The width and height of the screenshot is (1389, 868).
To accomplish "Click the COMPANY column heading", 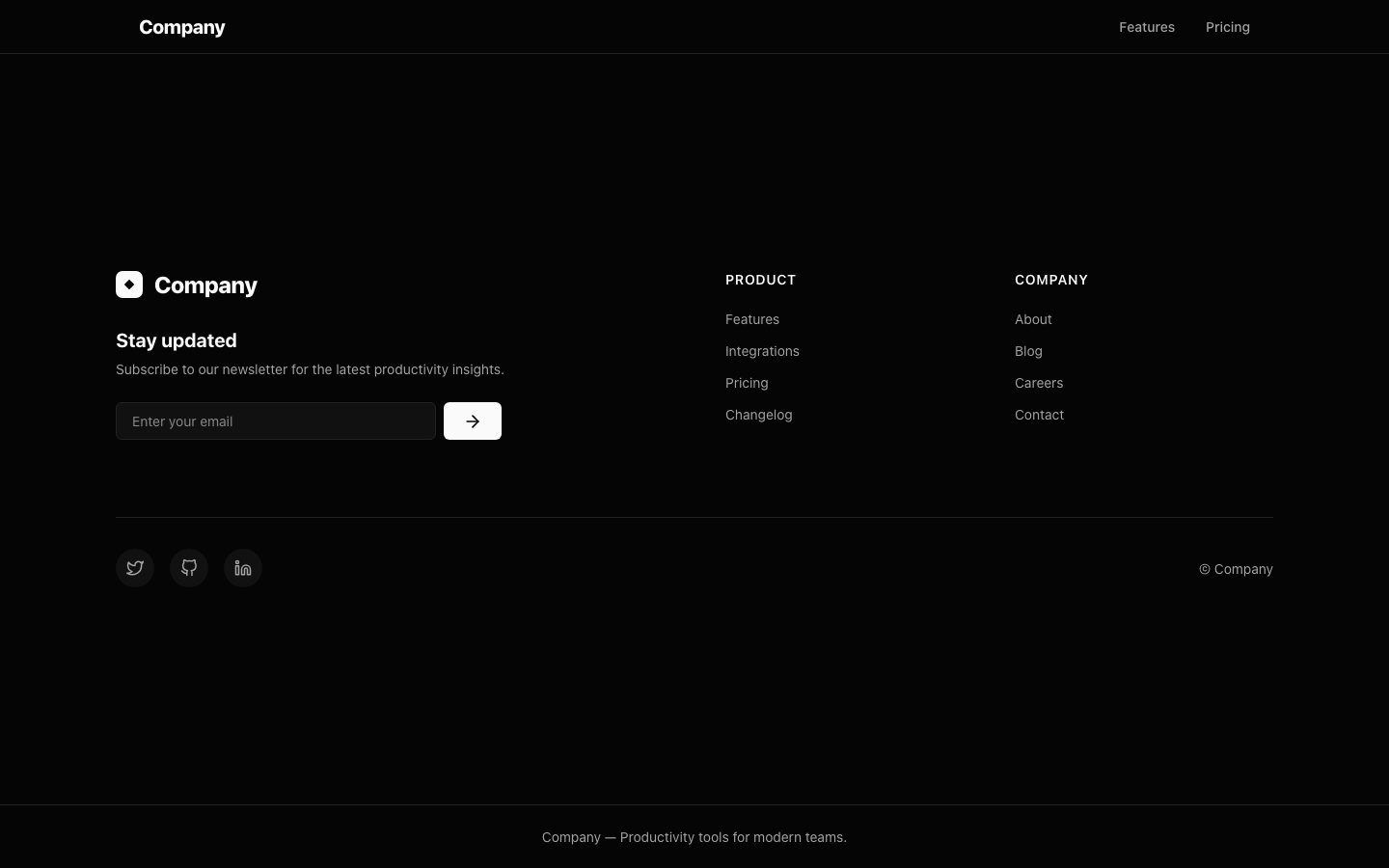I will (1051, 280).
